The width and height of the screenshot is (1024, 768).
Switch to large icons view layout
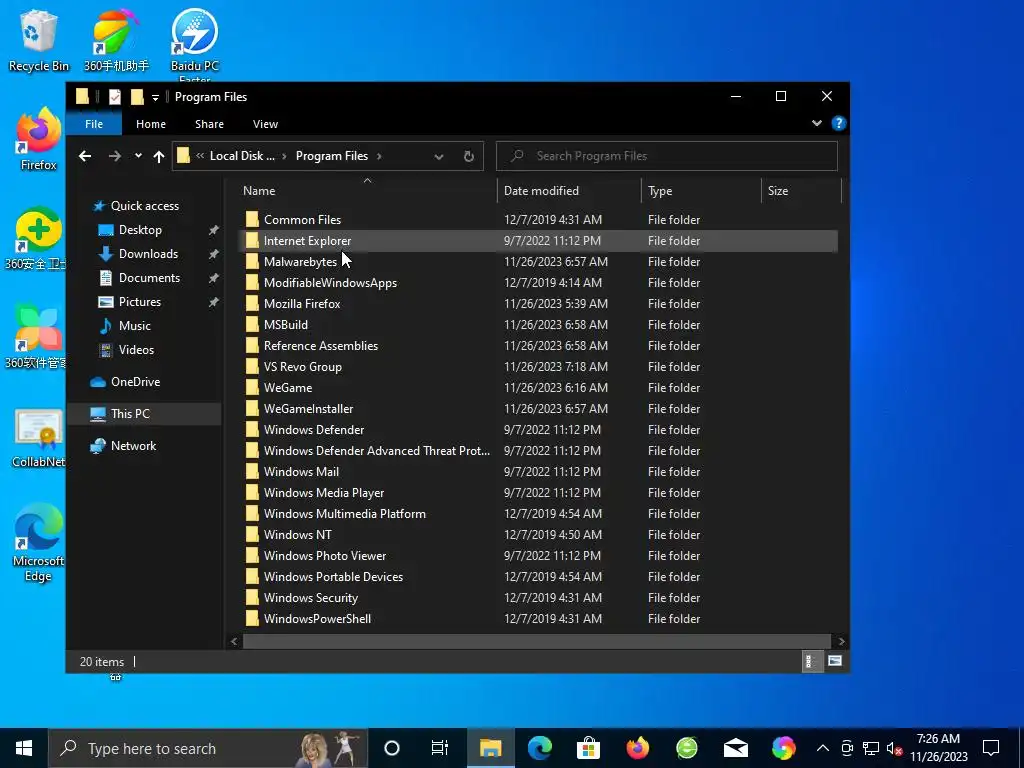tap(835, 661)
